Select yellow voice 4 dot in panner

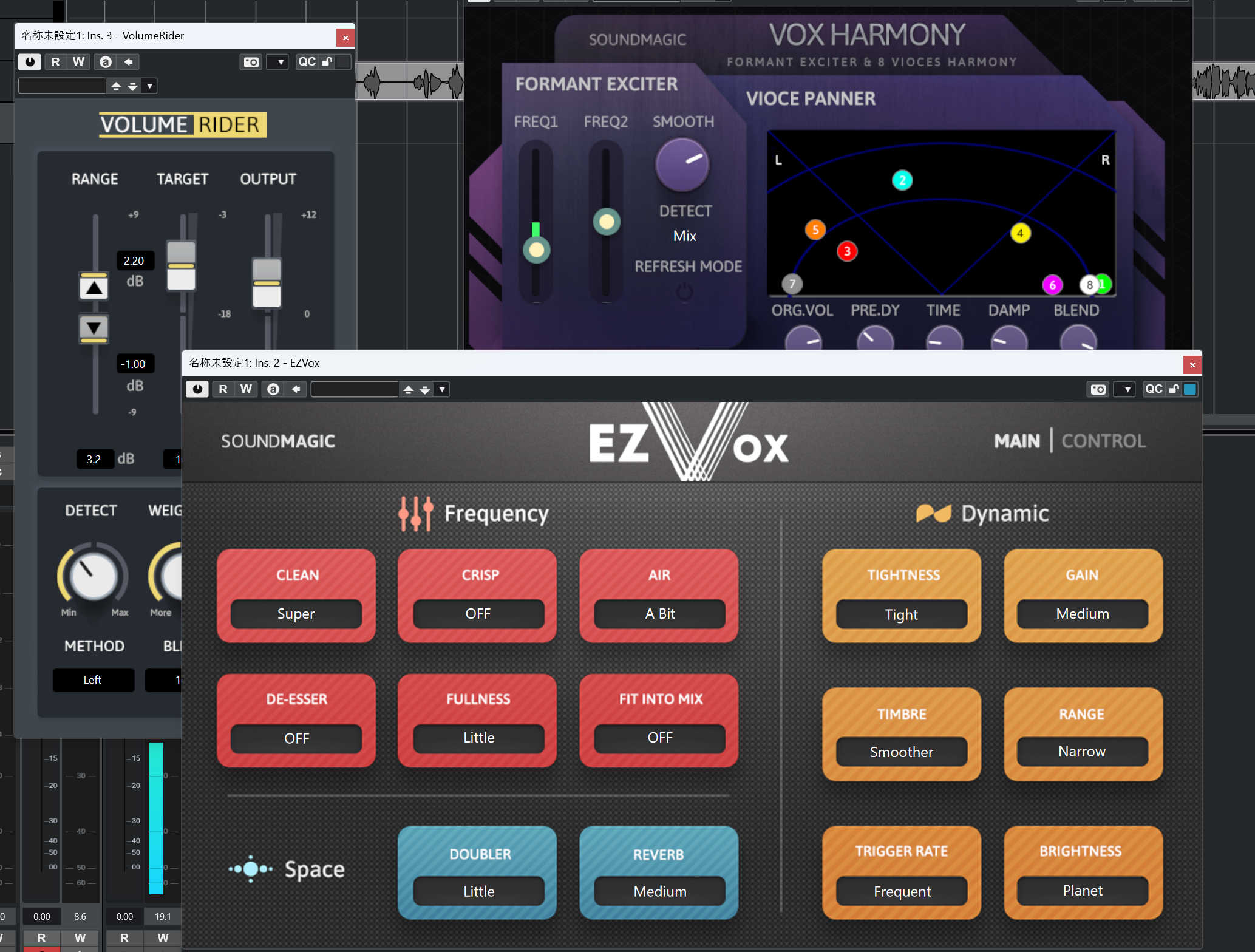click(1020, 233)
